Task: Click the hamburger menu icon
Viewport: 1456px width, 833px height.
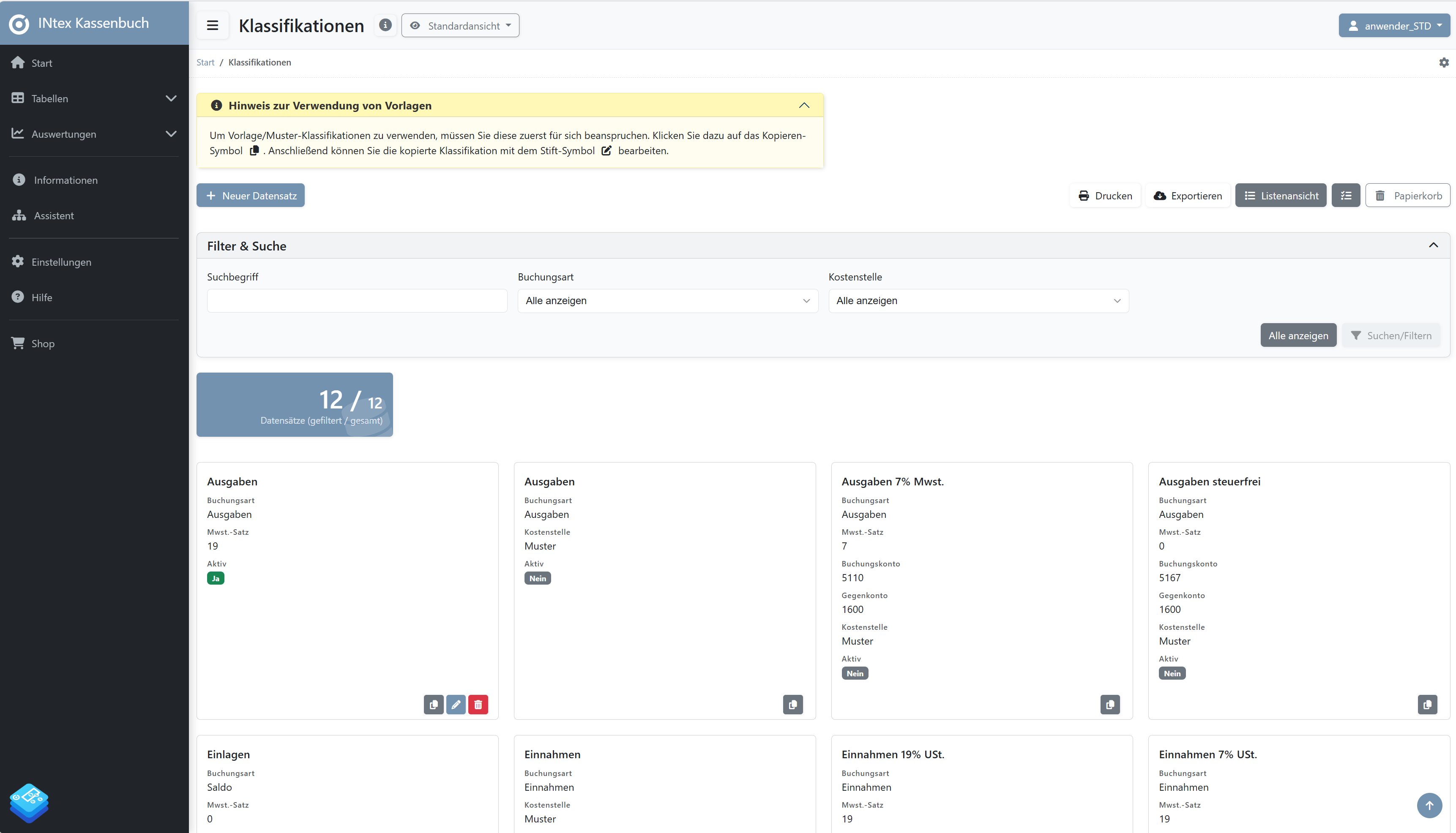Action: point(212,25)
